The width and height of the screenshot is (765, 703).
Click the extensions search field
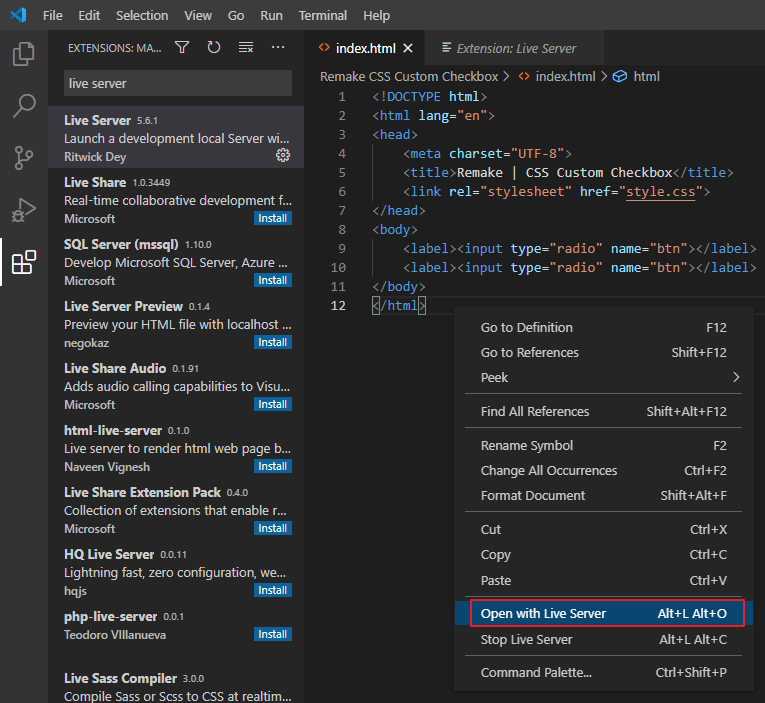tap(178, 83)
